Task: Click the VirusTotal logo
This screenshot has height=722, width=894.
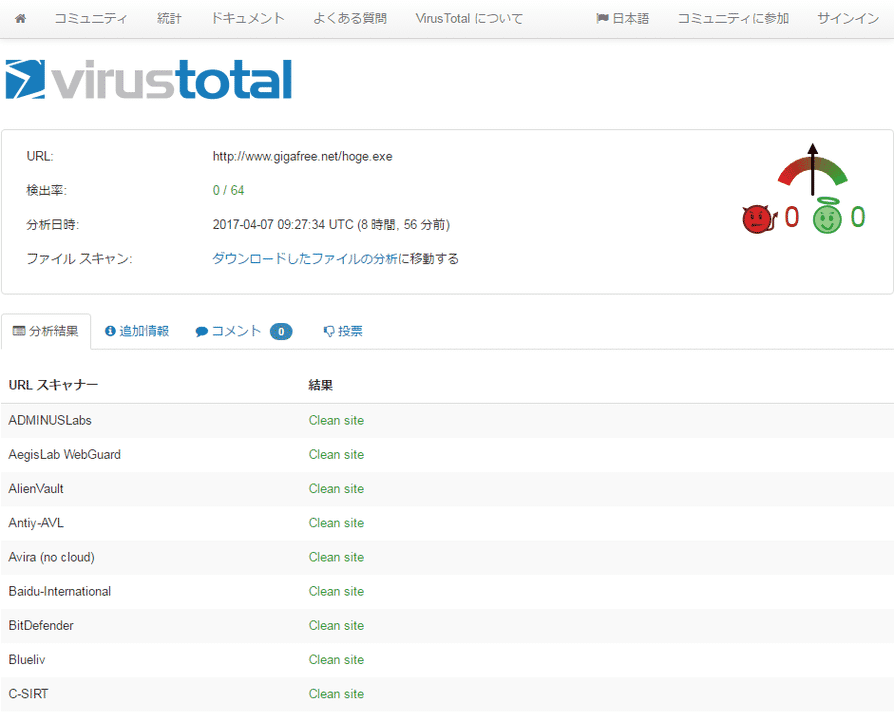Action: [149, 79]
